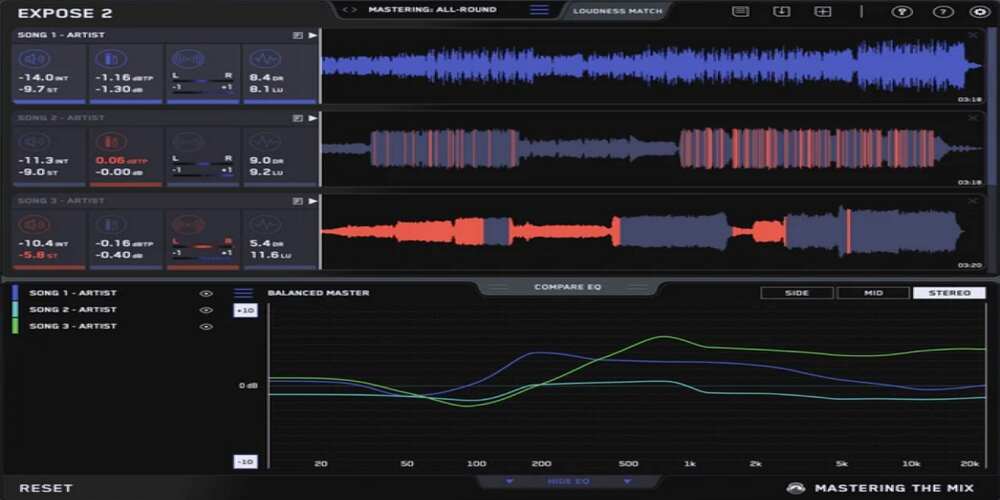Open the preset list menu icon beside Mastering: All-Round

(x=539, y=10)
